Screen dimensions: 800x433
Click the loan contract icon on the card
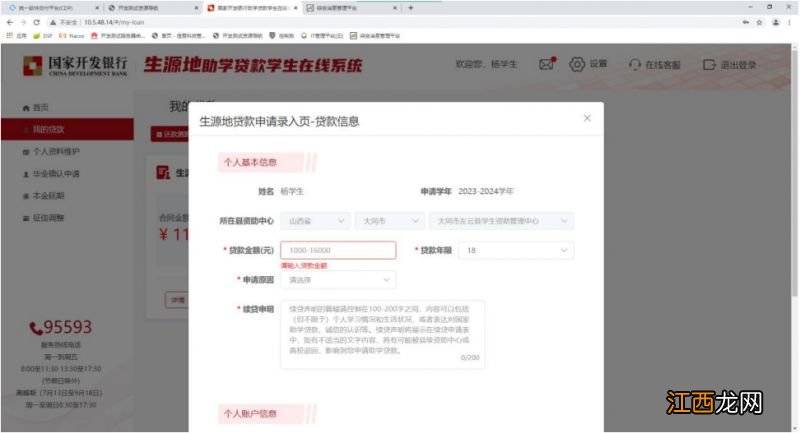tap(163, 172)
